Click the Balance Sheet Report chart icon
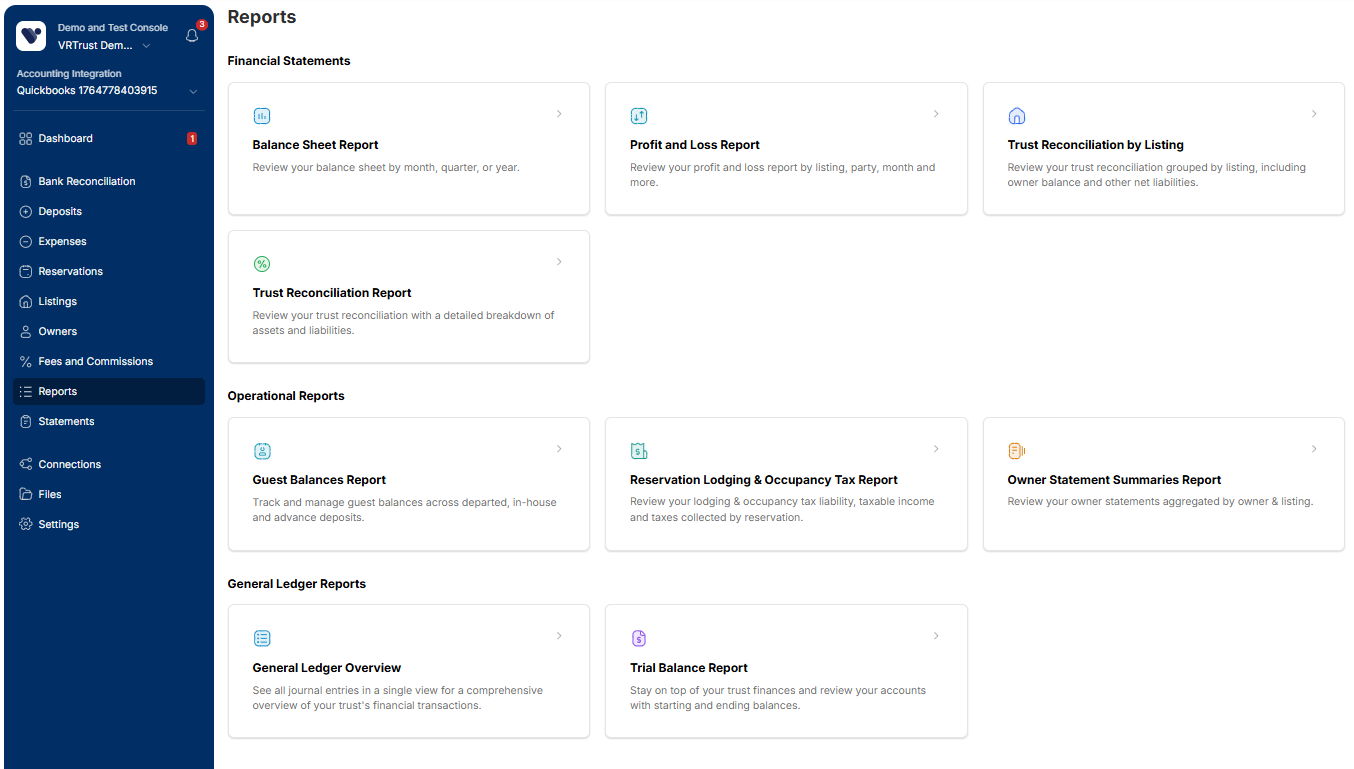 pyautogui.click(x=262, y=116)
